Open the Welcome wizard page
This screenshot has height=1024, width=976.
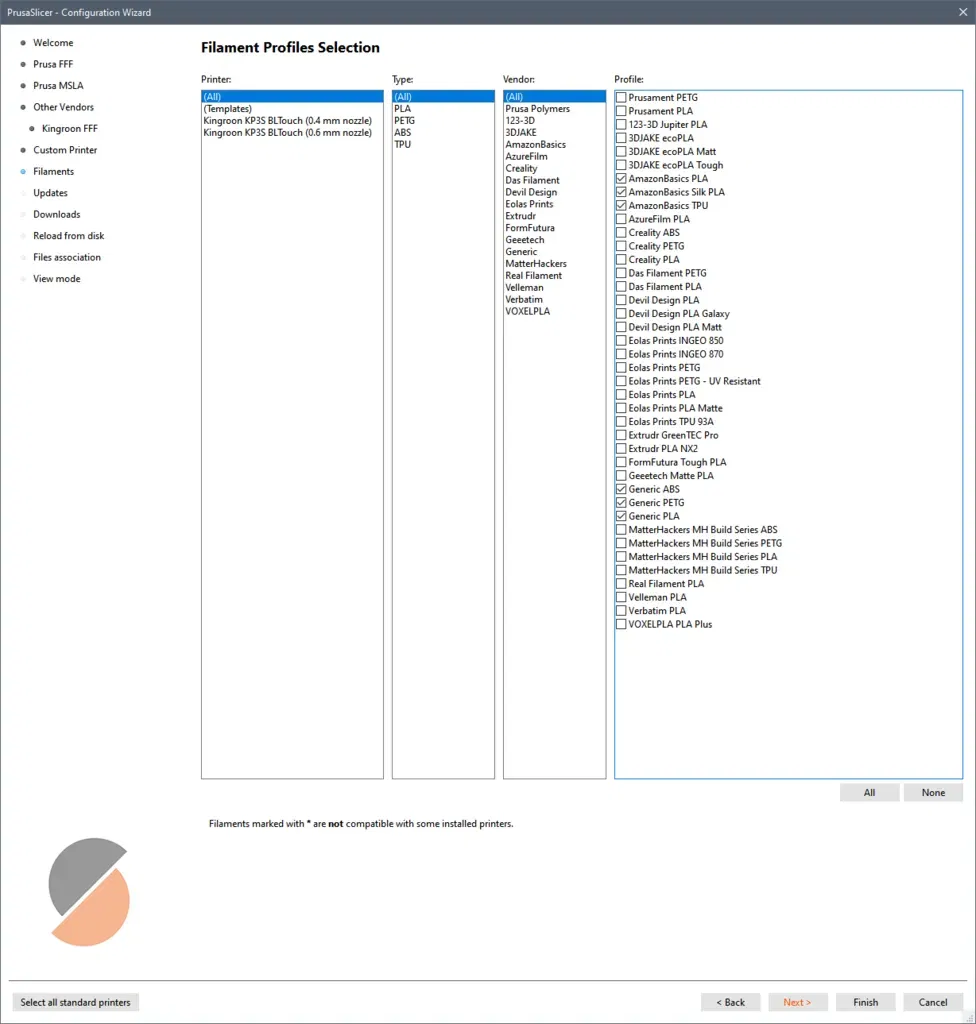(53, 42)
